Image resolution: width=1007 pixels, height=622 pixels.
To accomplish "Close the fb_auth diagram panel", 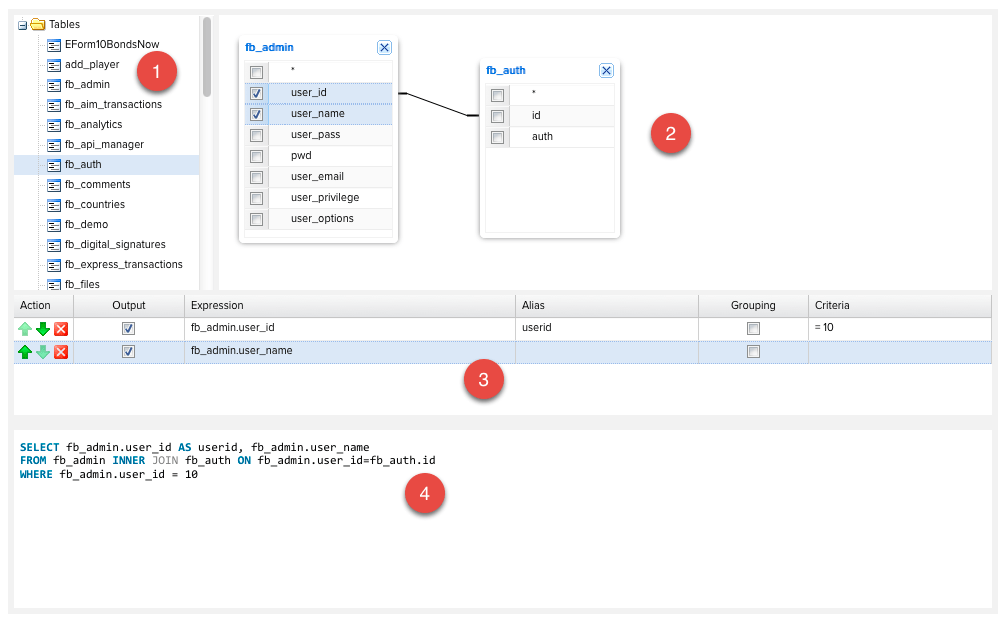I will (x=606, y=70).
